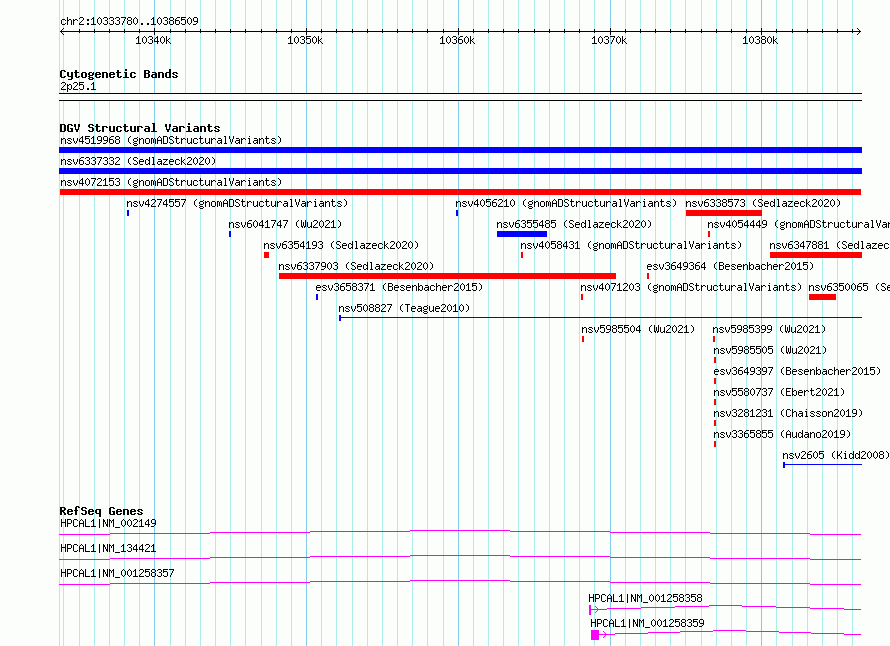The image size is (890, 646).
Task: Open the nsv6347881 variant label
Action: click(x=829, y=245)
